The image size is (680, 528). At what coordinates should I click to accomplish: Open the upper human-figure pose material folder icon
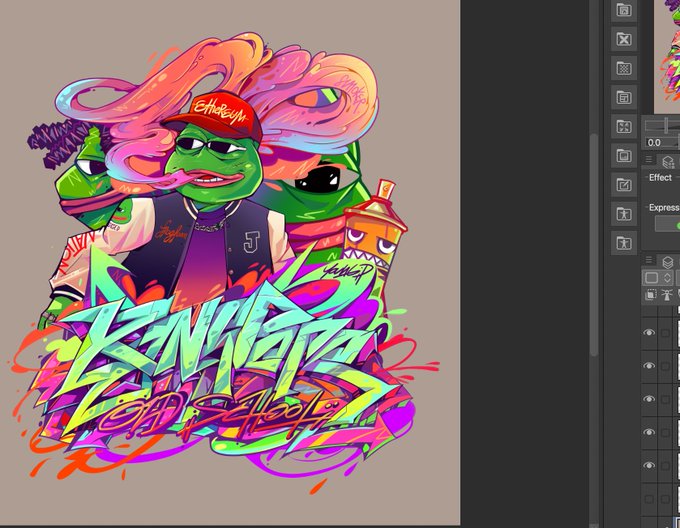coord(624,214)
